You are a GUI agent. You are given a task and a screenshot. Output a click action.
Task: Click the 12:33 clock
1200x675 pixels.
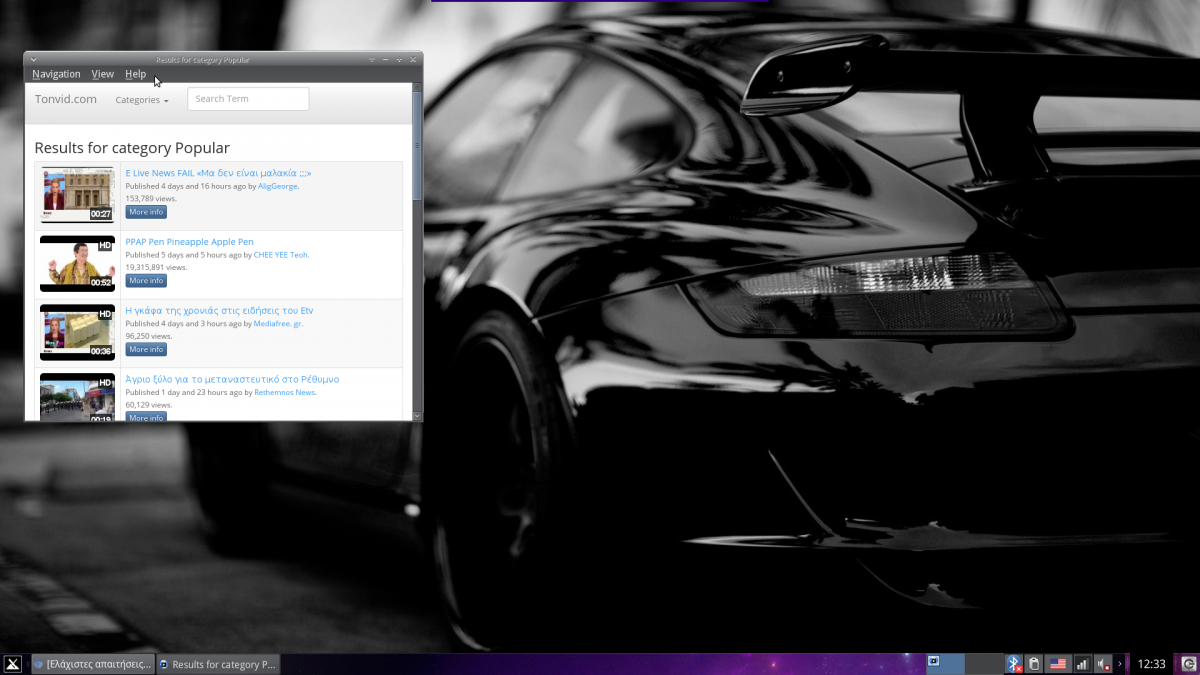1152,664
